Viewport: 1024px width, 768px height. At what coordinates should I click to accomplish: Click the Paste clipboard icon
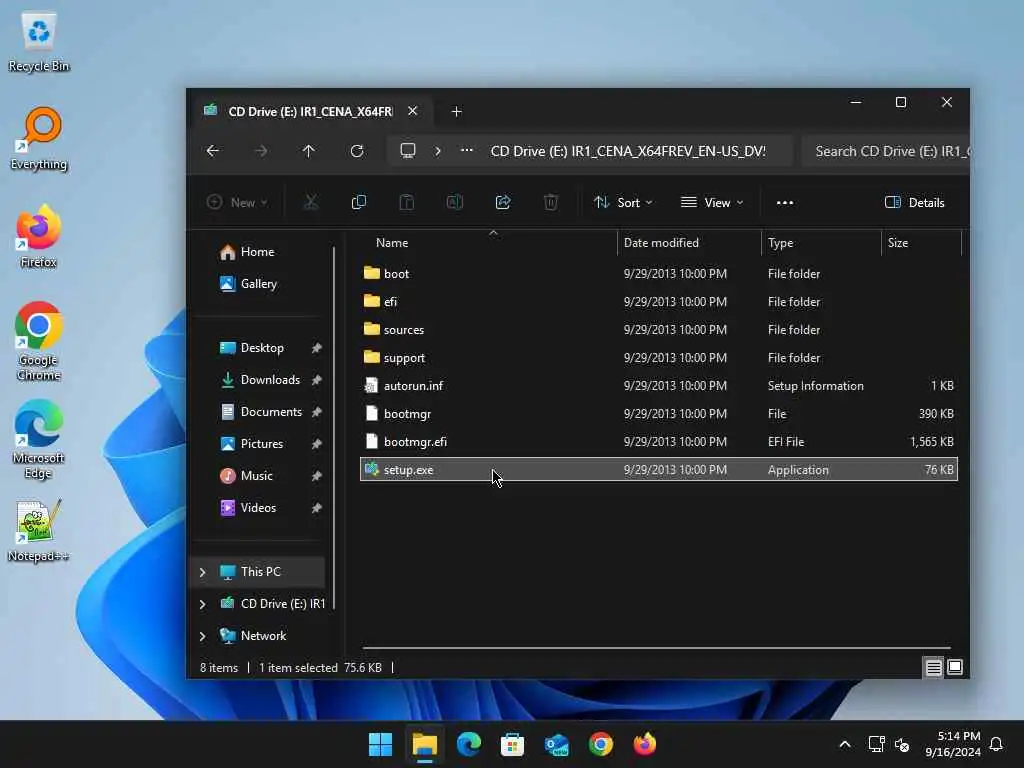[406, 202]
